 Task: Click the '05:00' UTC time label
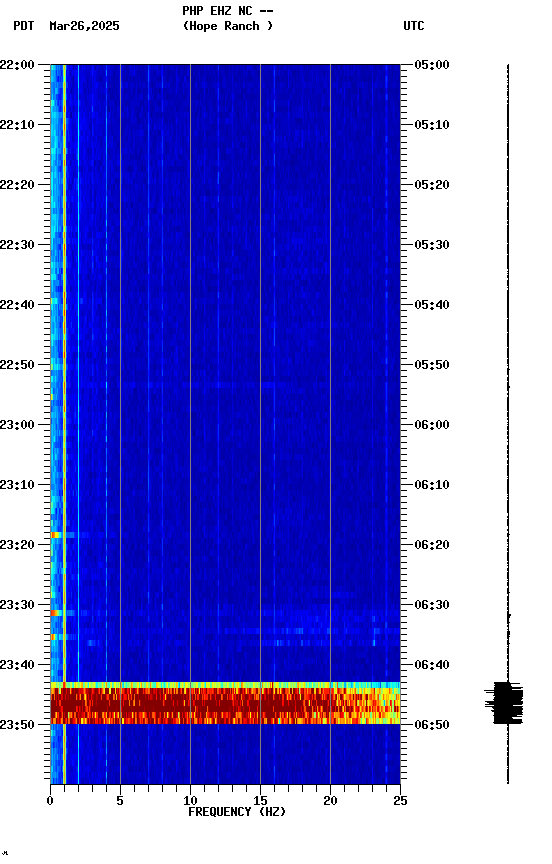pos(432,65)
